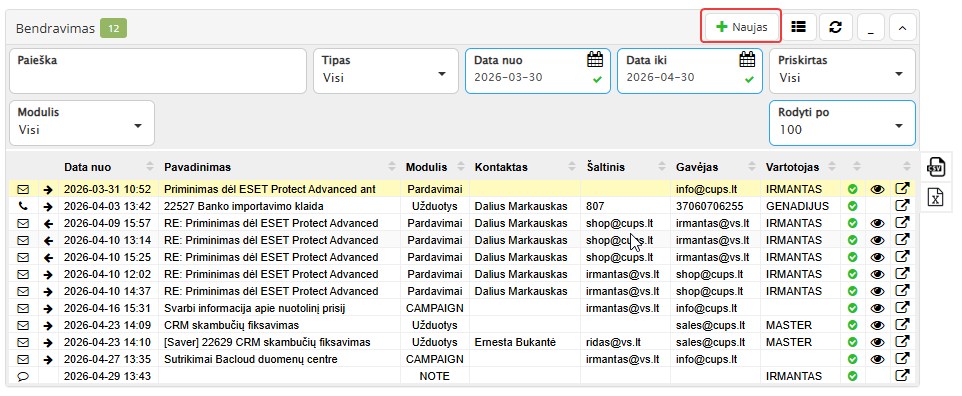The image size is (962, 396).
Task: Open the Priskirtas dropdown
Action: (842, 71)
